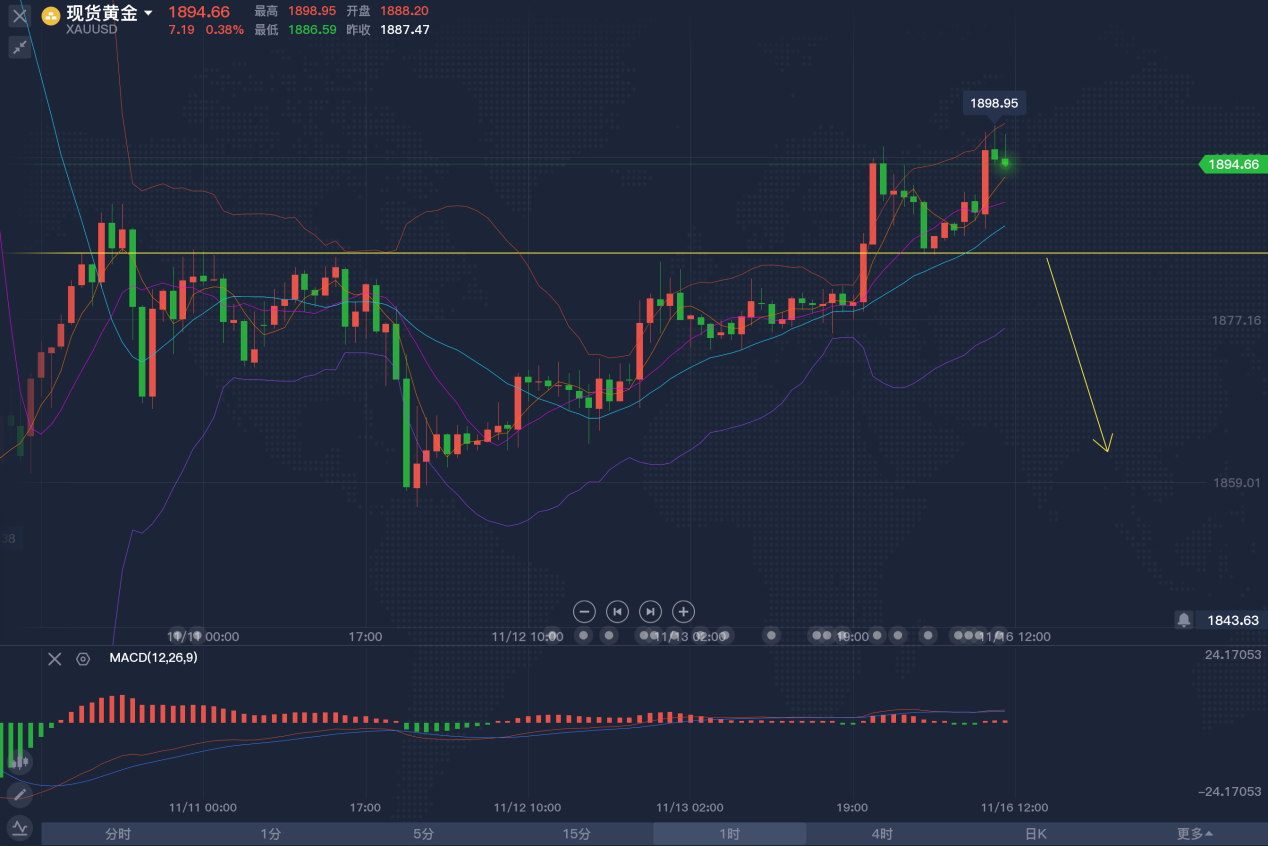Close the chart with the top-left X
Screen dimensions: 1268x846
[x=19, y=16]
